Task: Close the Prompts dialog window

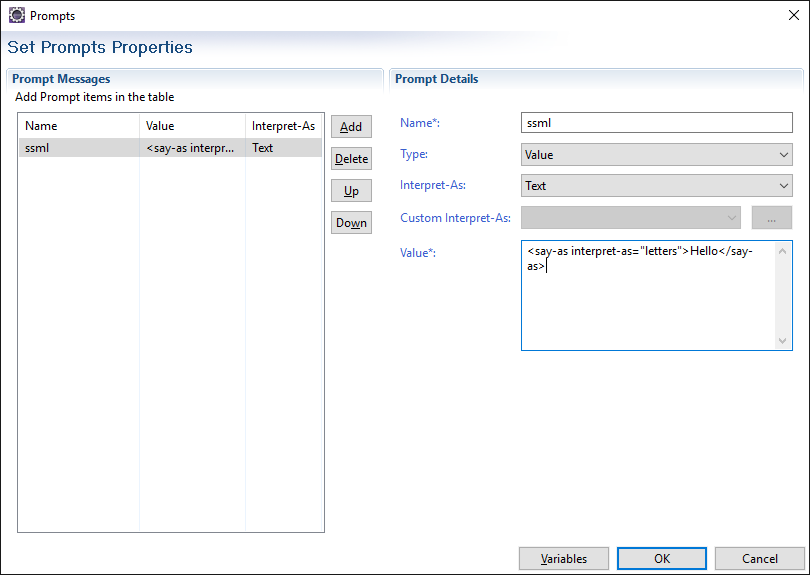Action: 793,15
